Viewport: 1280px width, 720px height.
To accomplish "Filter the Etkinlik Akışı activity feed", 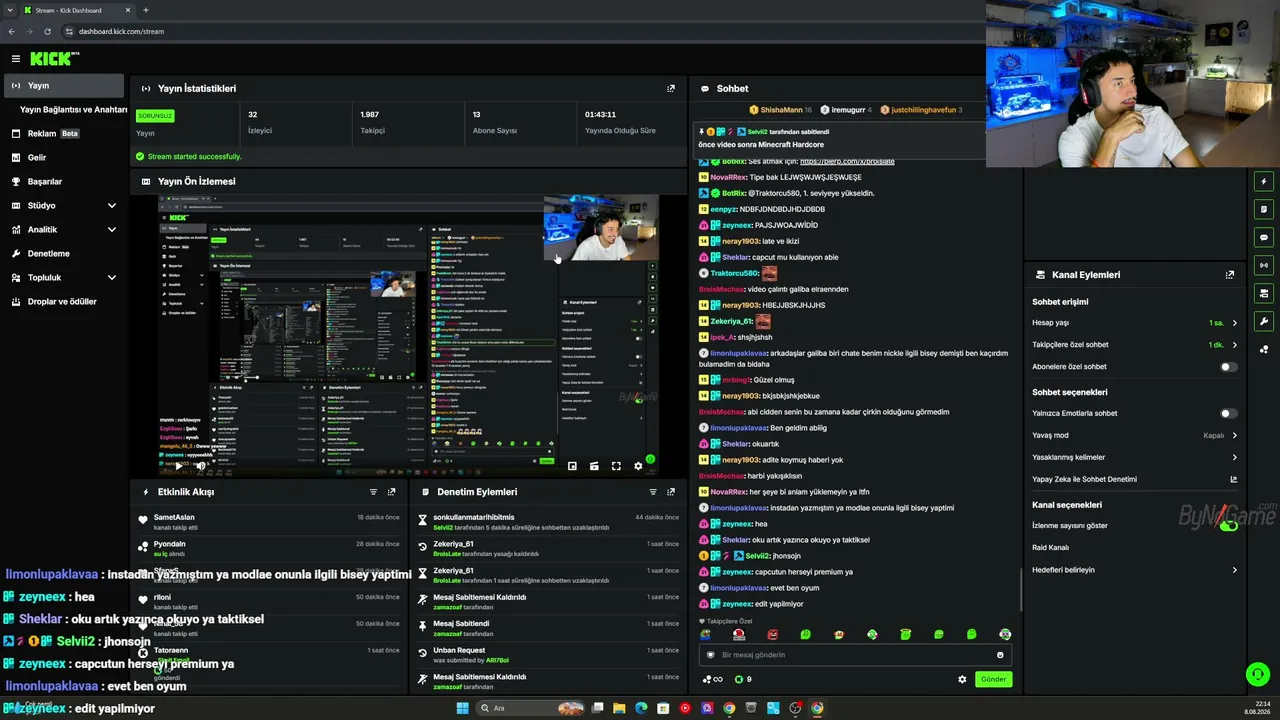I will (374, 492).
